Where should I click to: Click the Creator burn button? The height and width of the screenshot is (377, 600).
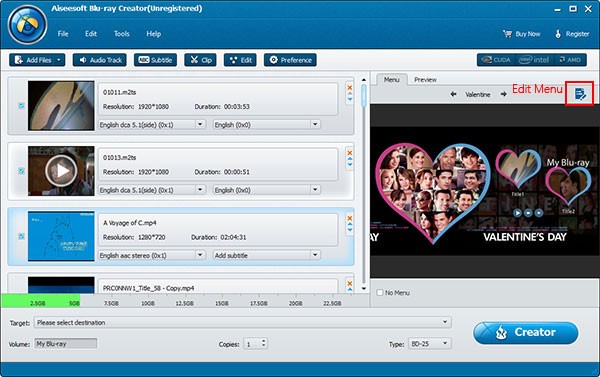pyautogui.click(x=526, y=333)
